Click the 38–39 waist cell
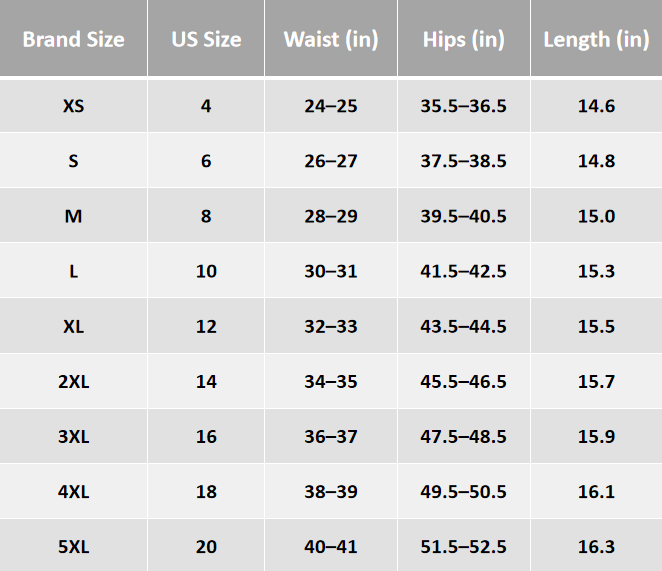Screen dimensions: 662x571 click(x=331, y=491)
